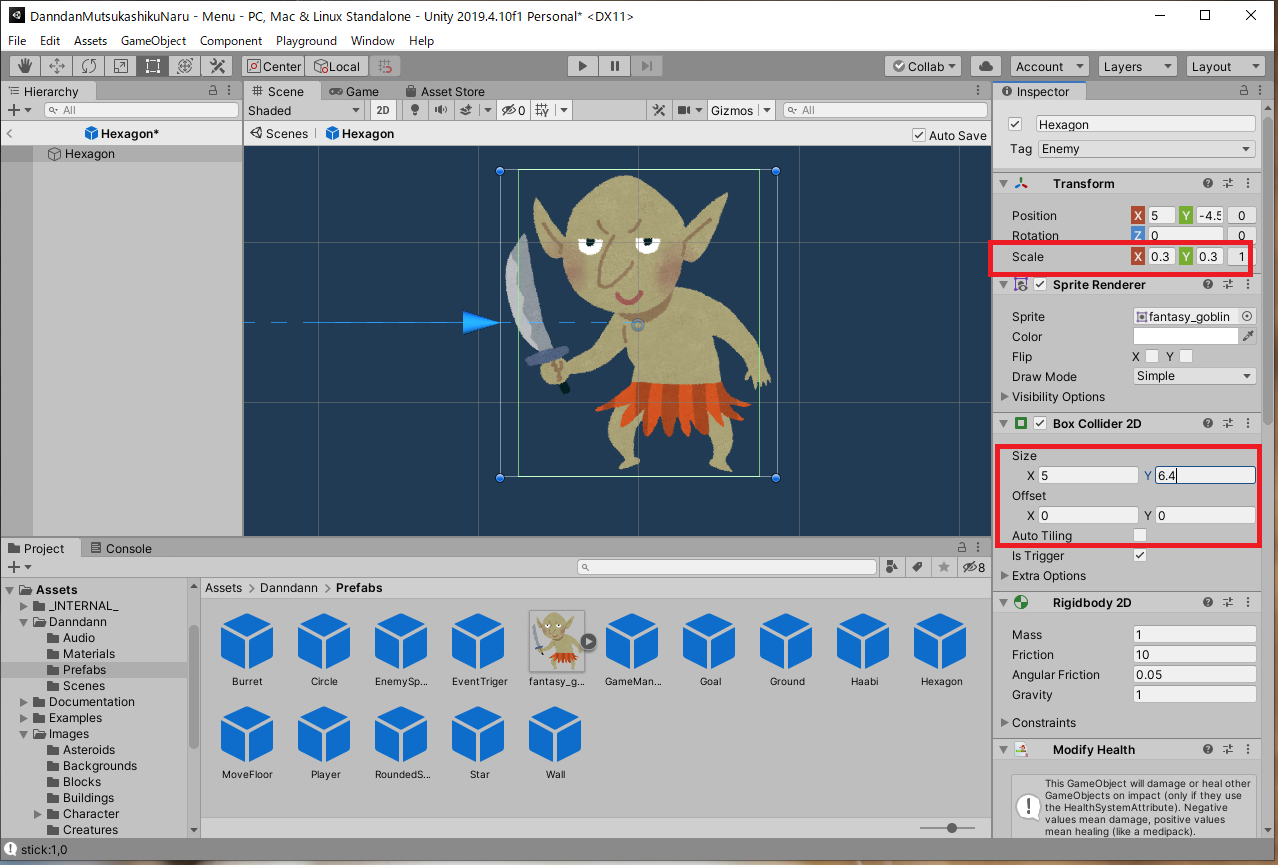
Task: Open Transform component help icon
Action: (1208, 184)
